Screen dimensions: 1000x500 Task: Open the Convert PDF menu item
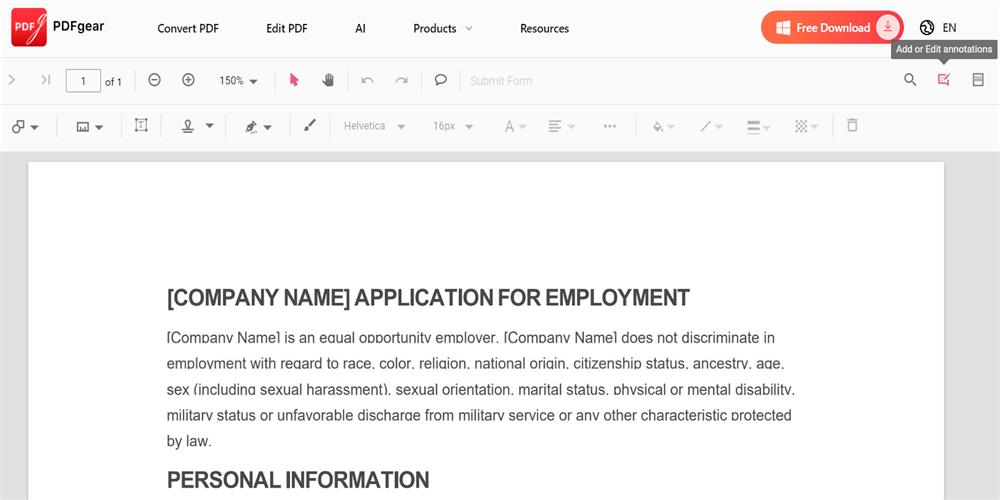188,28
